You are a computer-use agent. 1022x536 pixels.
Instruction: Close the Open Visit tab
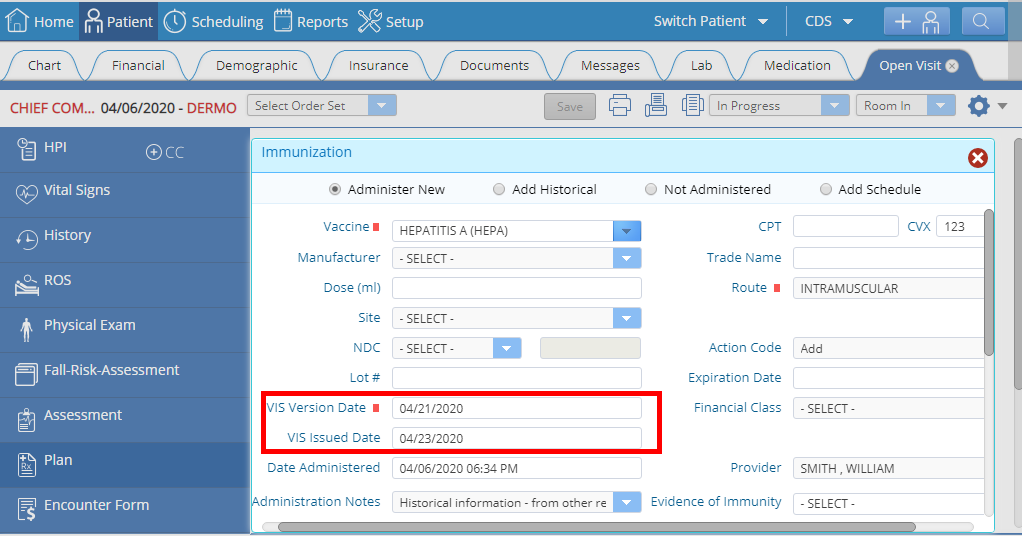952,66
